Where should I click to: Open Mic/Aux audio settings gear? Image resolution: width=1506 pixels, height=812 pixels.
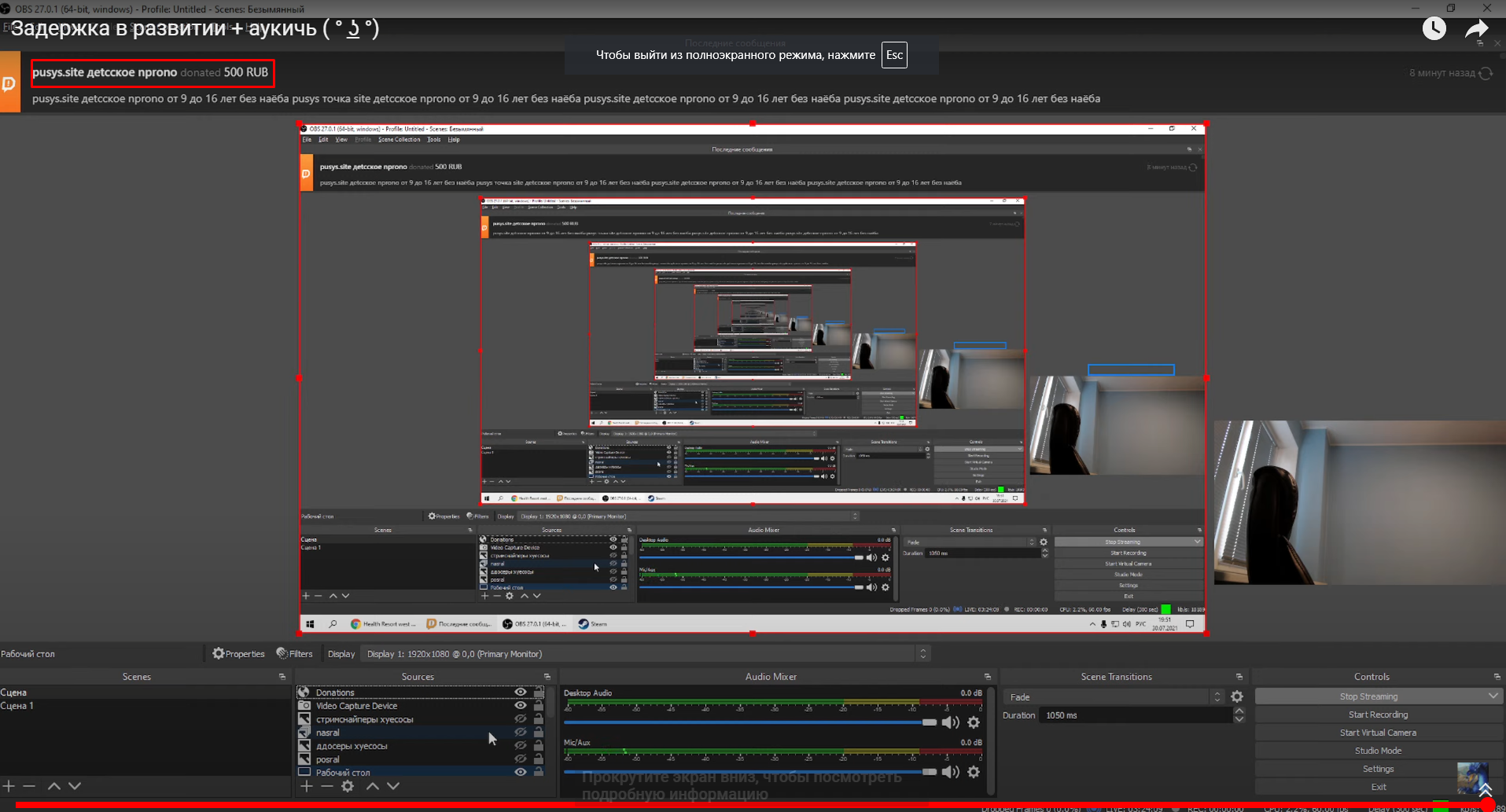(974, 772)
